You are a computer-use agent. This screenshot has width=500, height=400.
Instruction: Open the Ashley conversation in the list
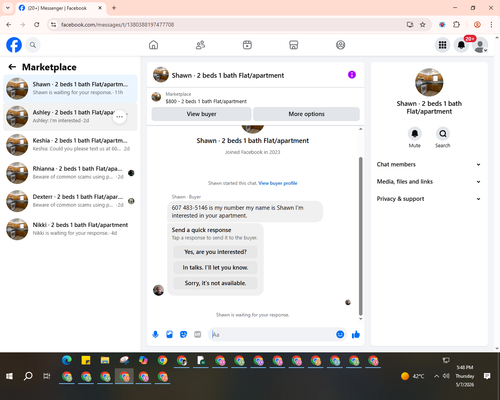pyautogui.click(x=70, y=117)
